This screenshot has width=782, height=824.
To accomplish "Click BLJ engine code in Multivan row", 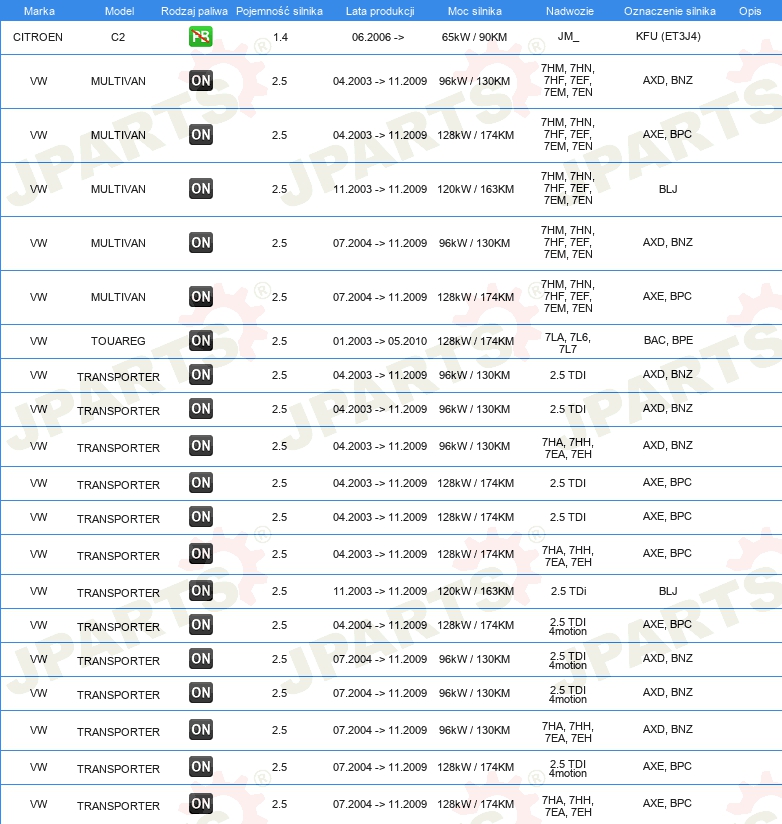I will coord(668,189).
